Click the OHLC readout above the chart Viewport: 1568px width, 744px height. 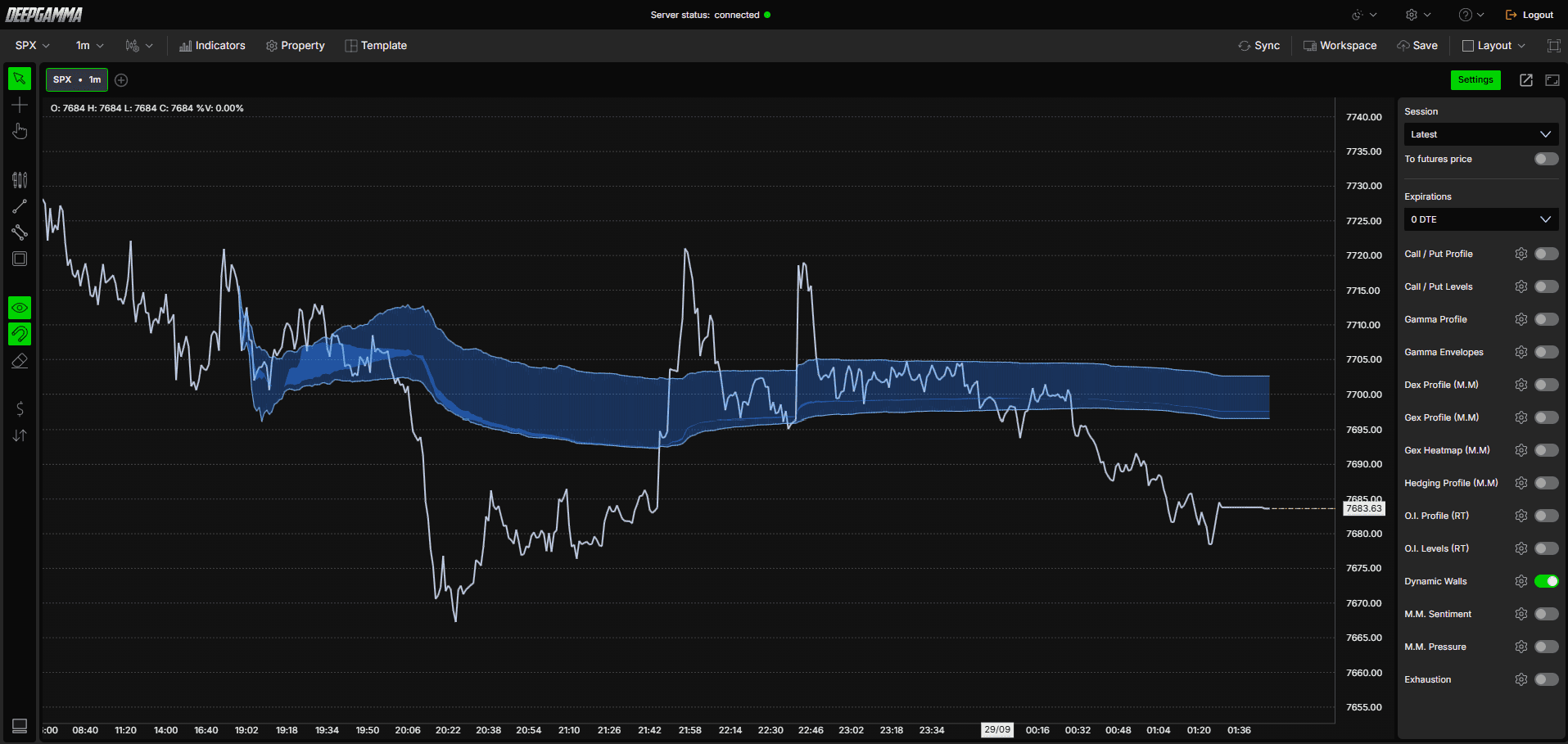pos(147,108)
